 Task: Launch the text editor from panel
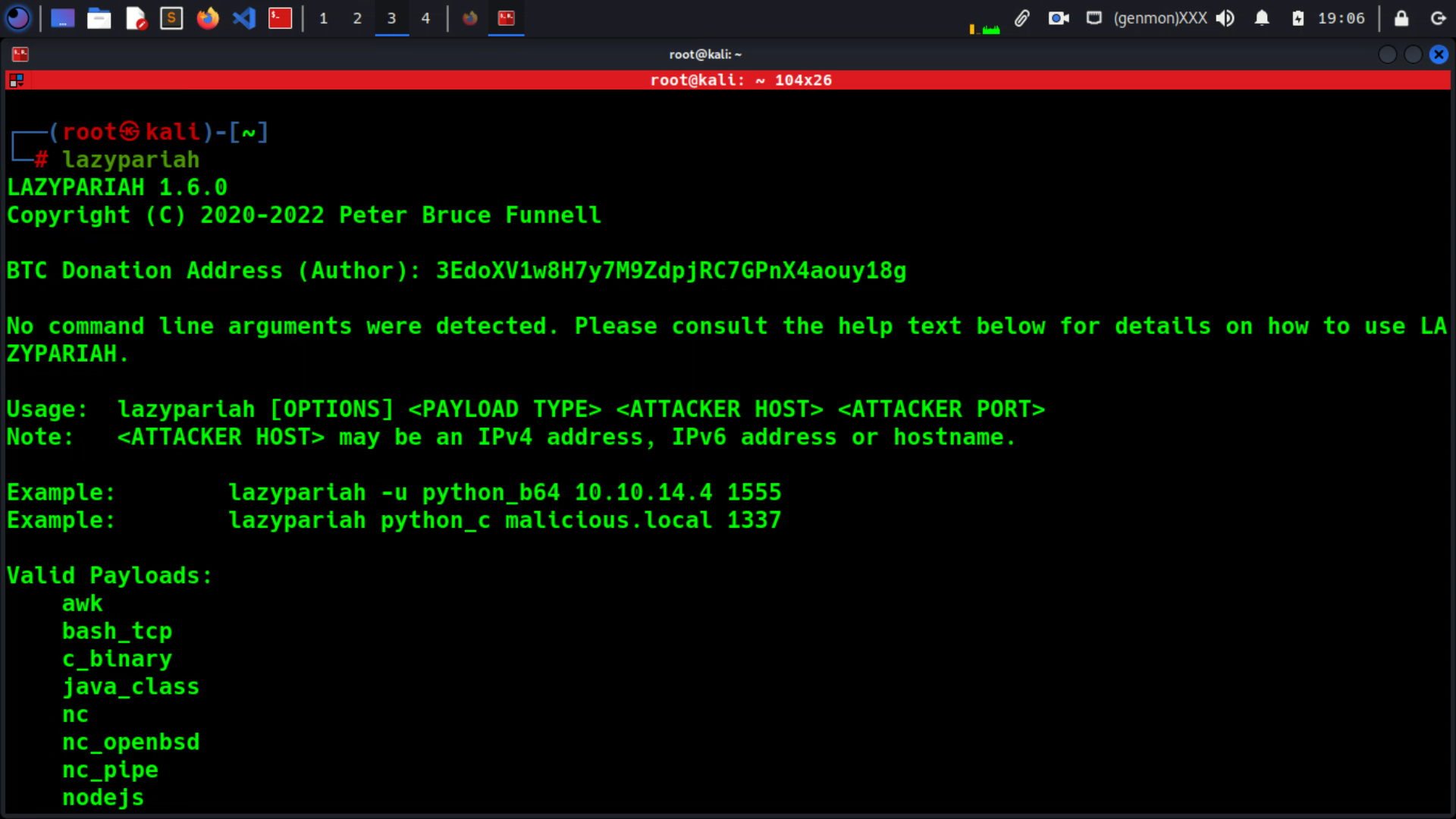pos(136,17)
